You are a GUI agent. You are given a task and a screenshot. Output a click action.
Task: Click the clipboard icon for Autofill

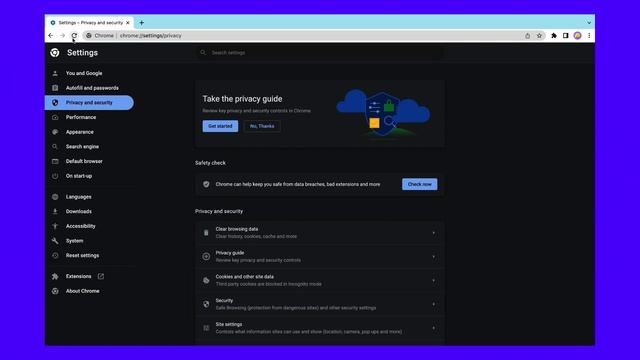pyautogui.click(x=55, y=88)
